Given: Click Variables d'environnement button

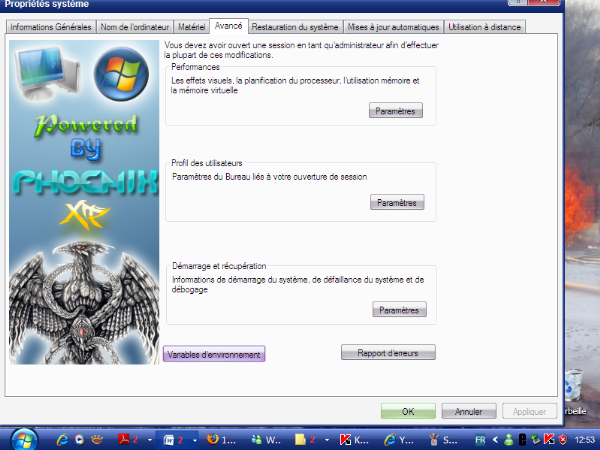Looking at the screenshot, I should (214, 354).
